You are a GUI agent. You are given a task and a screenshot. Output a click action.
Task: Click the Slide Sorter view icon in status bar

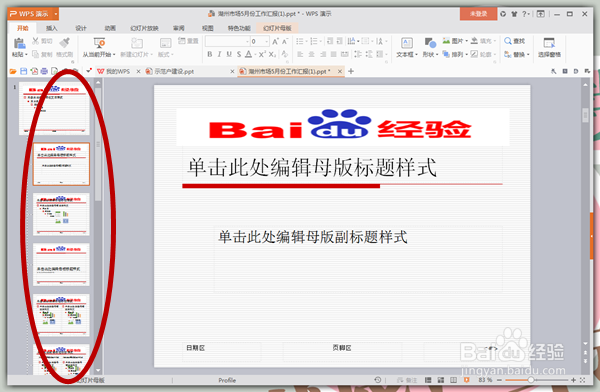point(441,380)
